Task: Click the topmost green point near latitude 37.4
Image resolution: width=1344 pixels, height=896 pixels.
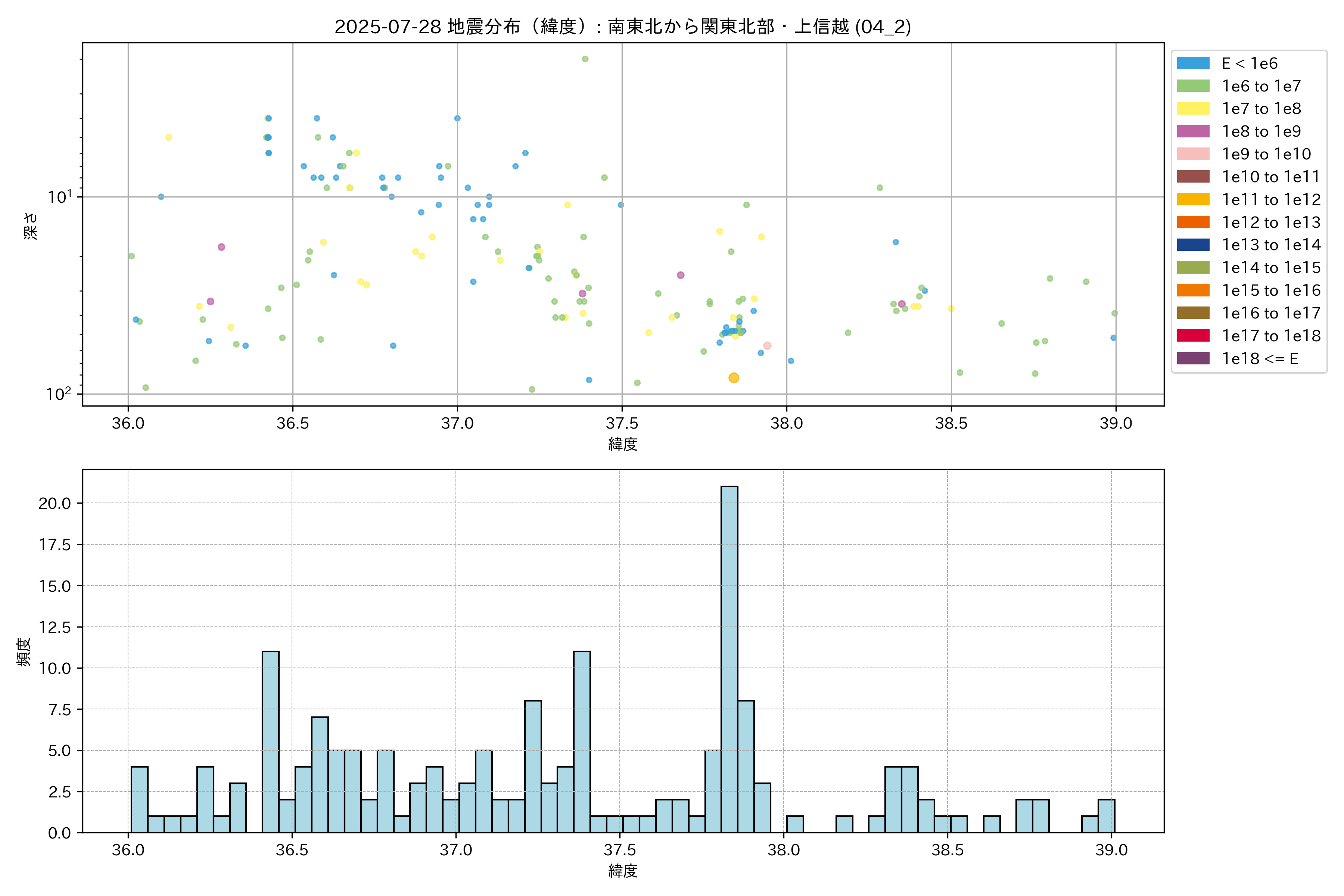Action: pyautogui.click(x=585, y=59)
